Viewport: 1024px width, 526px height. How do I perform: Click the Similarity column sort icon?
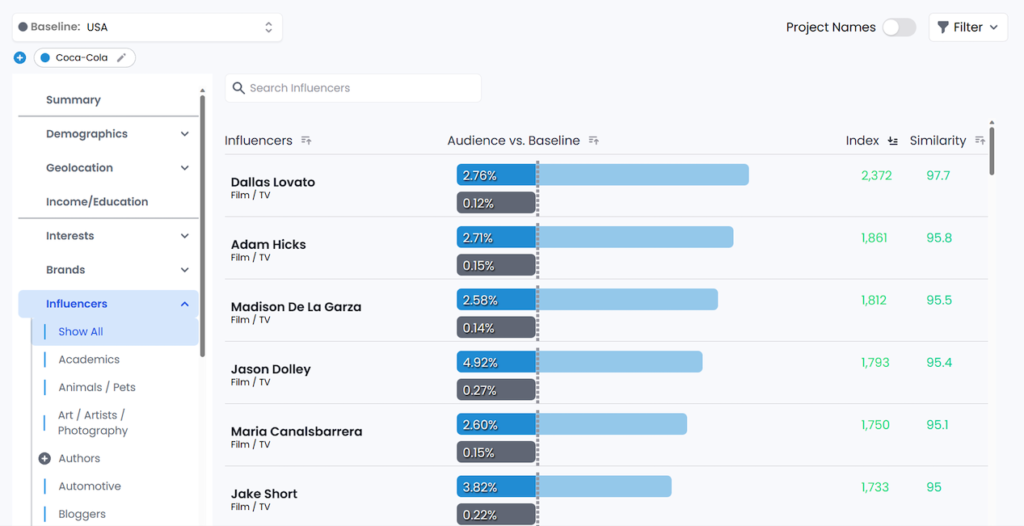[980, 140]
